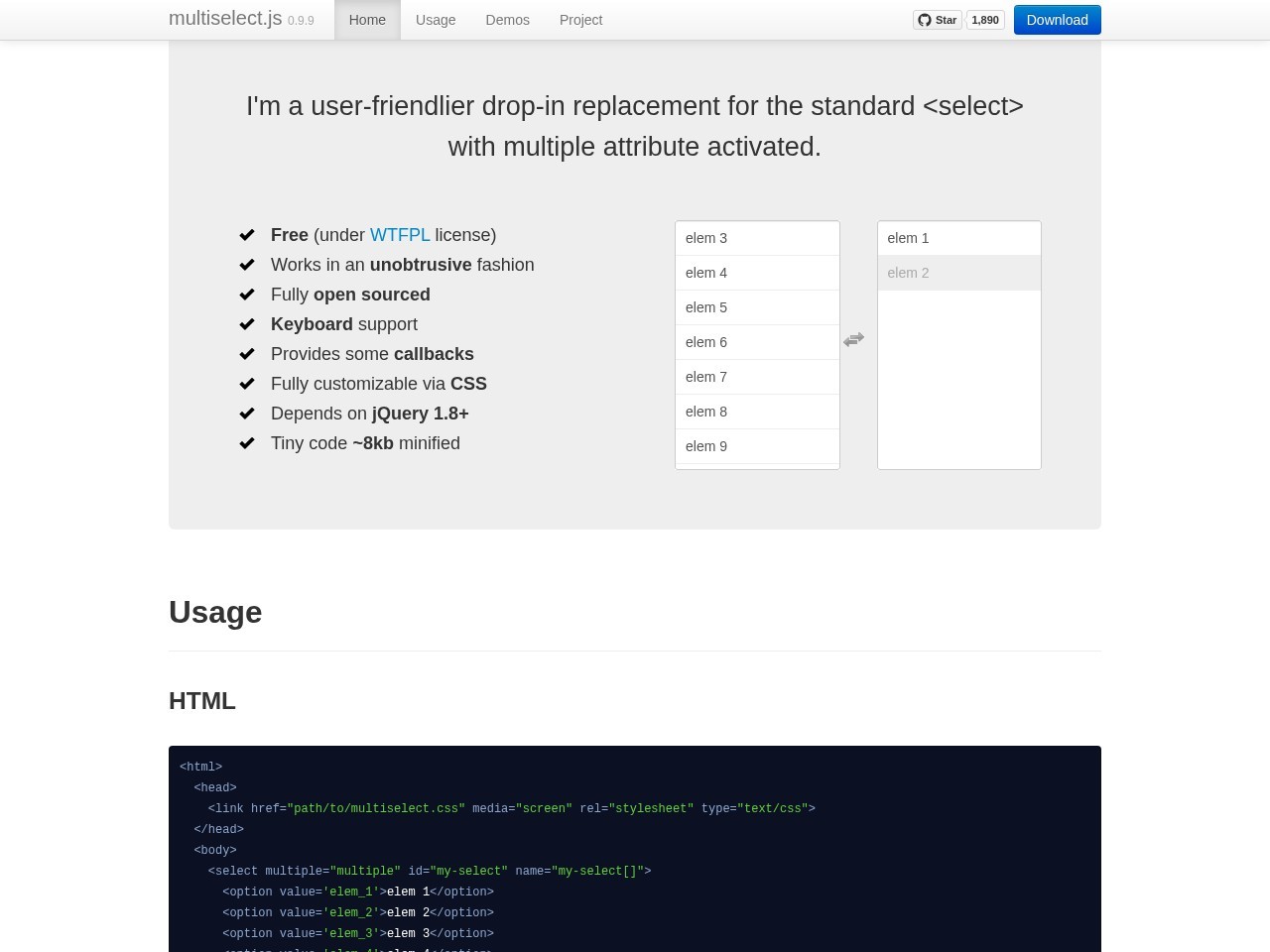Click the link href line in code
This screenshot has height=952, width=1270.
tap(512, 808)
